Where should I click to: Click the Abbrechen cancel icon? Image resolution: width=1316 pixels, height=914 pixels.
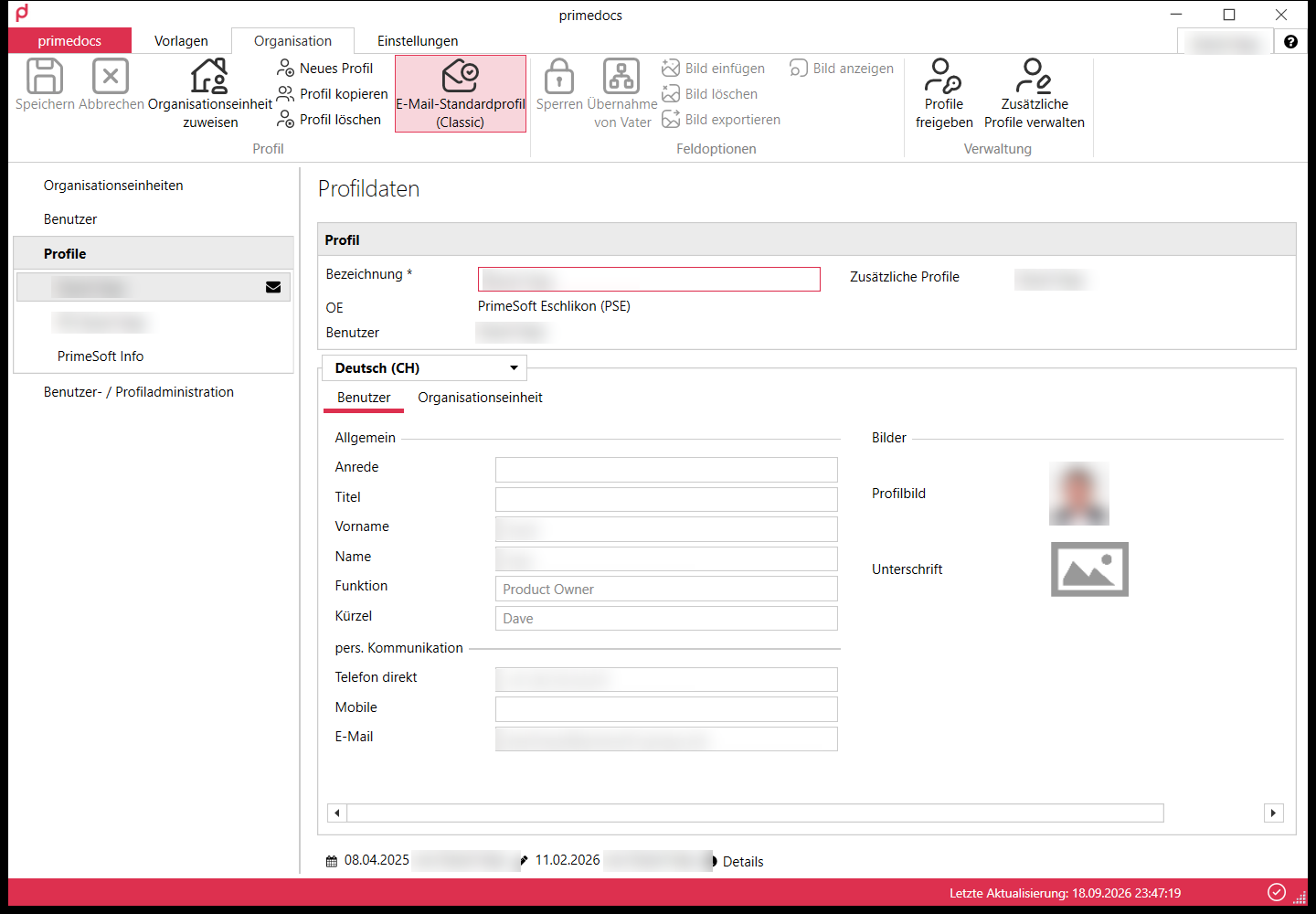[111, 76]
